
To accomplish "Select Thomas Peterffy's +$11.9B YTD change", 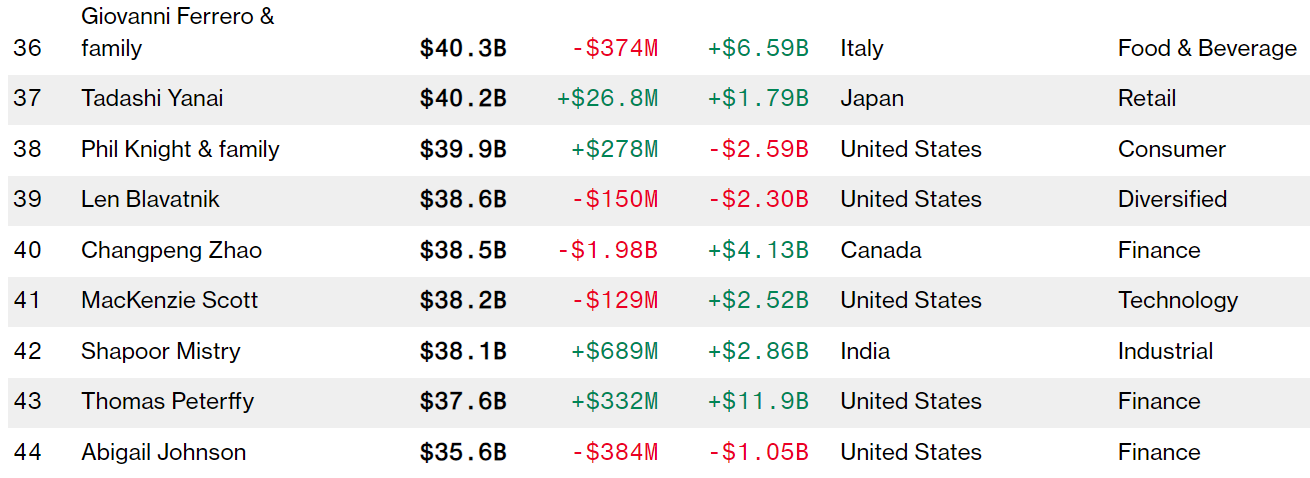I will pyautogui.click(x=757, y=401).
